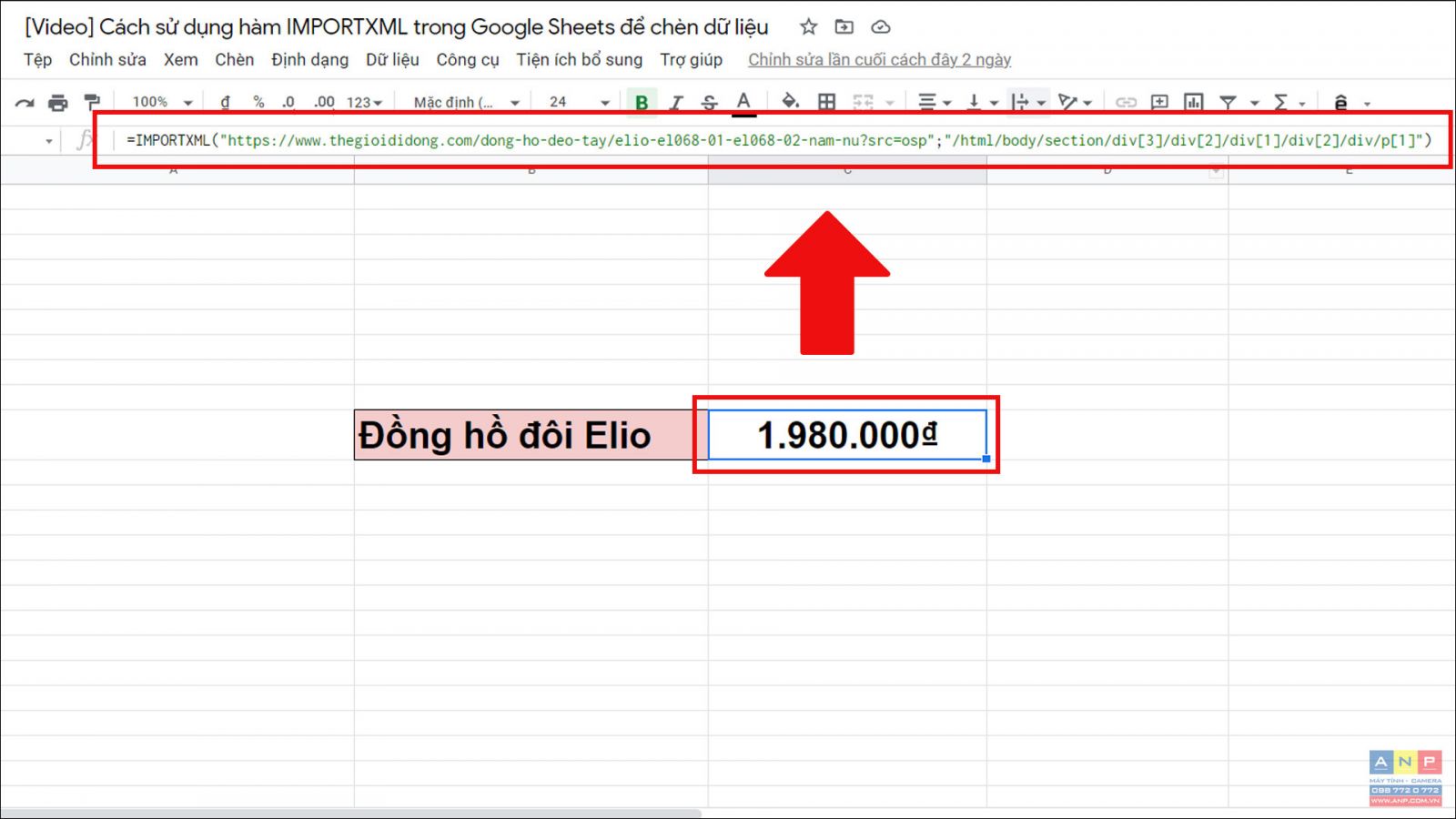Click the Insert comment icon
This screenshot has height=819, width=1456.
pos(1159,102)
